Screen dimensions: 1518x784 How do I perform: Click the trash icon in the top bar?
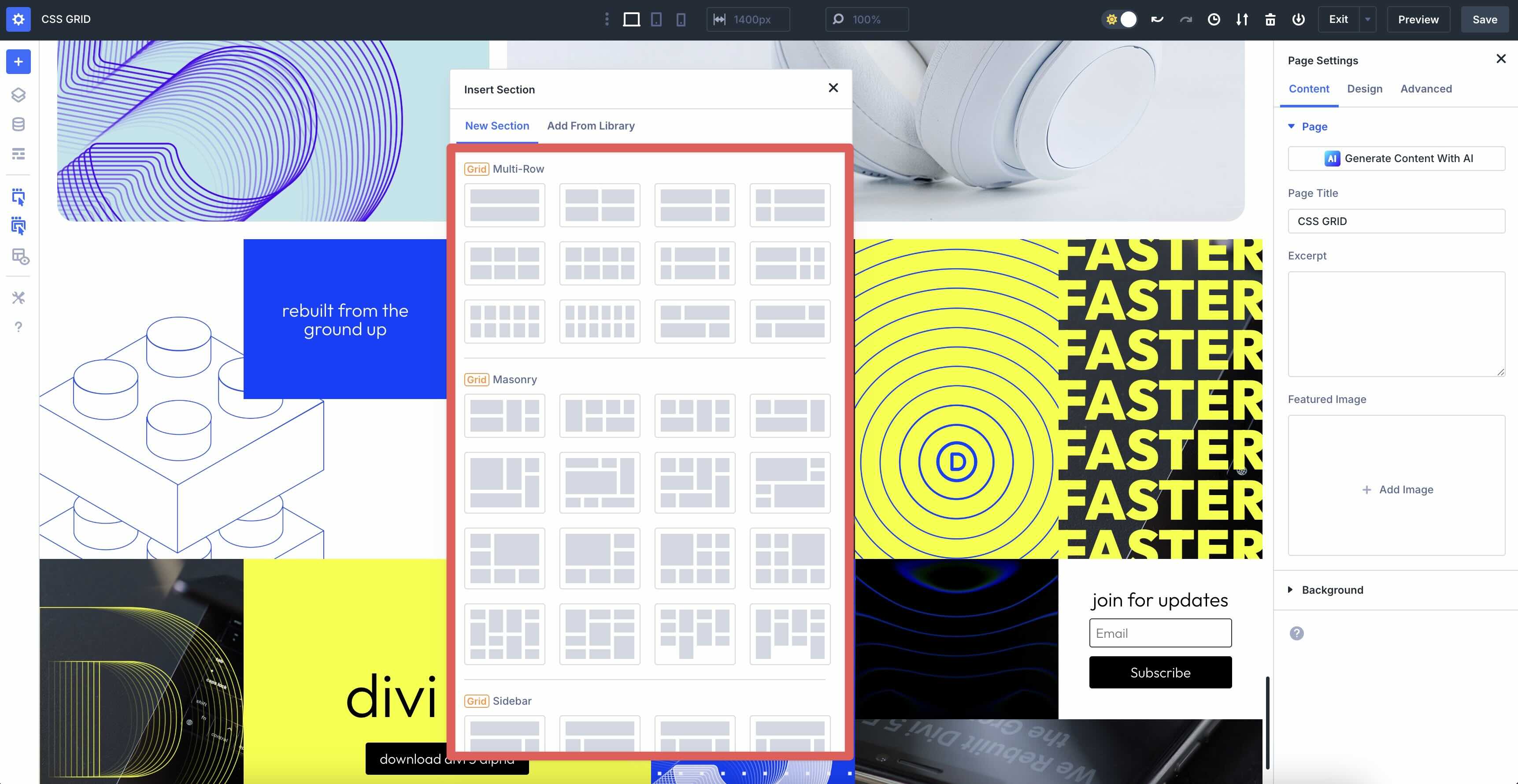1270,19
